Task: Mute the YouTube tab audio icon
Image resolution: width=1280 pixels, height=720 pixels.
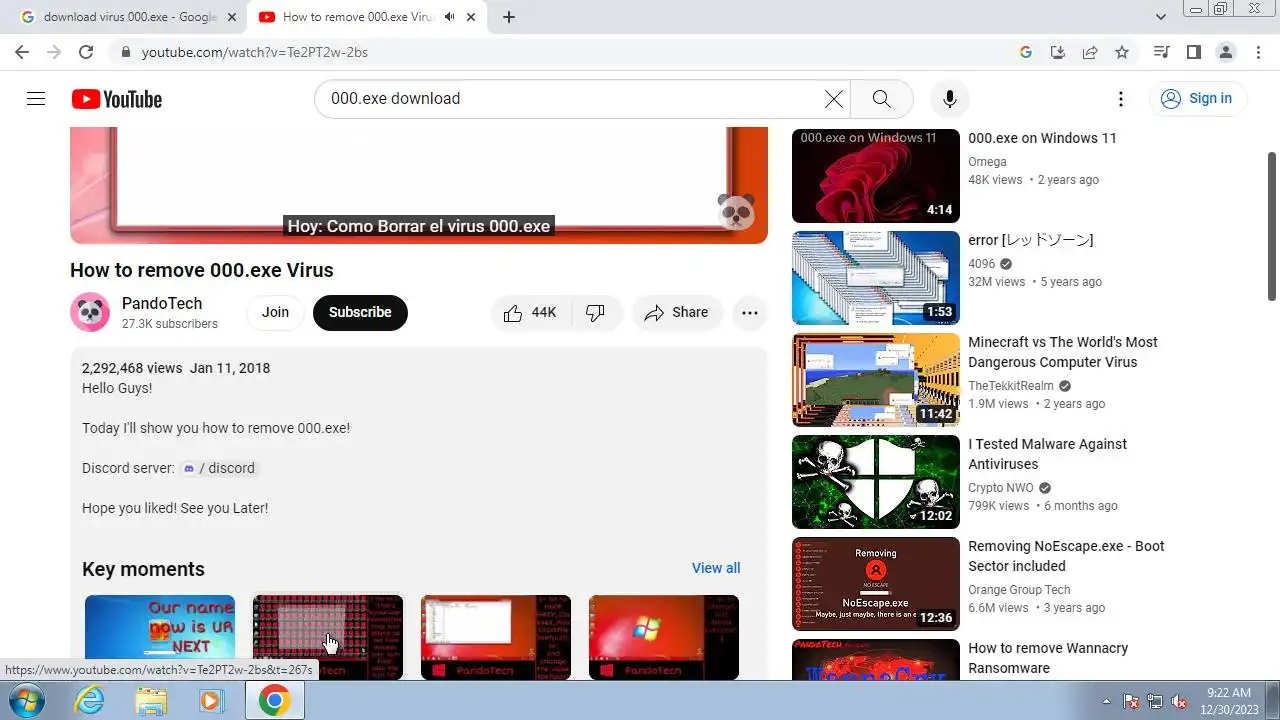Action: [450, 17]
